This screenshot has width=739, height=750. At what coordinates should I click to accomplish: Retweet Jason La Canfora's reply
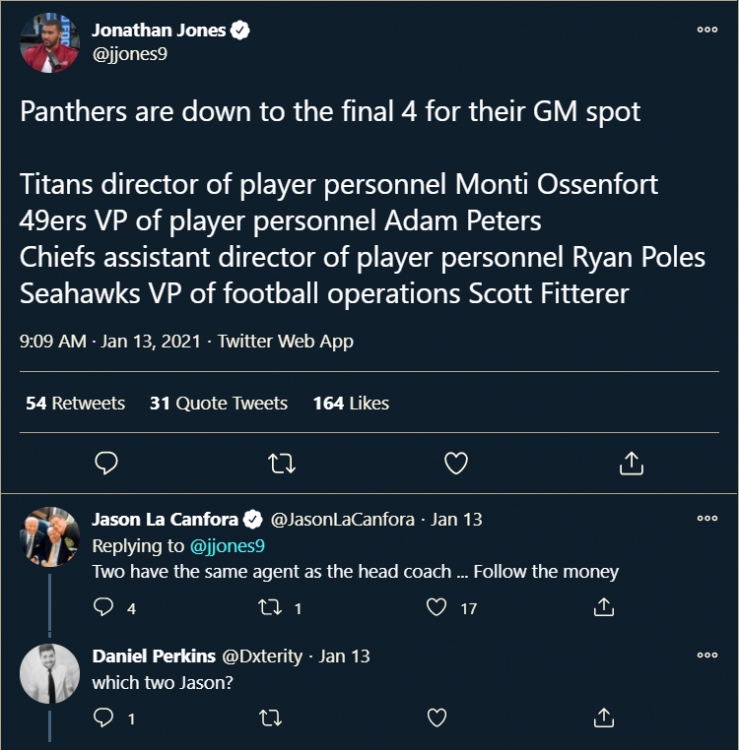tap(270, 607)
